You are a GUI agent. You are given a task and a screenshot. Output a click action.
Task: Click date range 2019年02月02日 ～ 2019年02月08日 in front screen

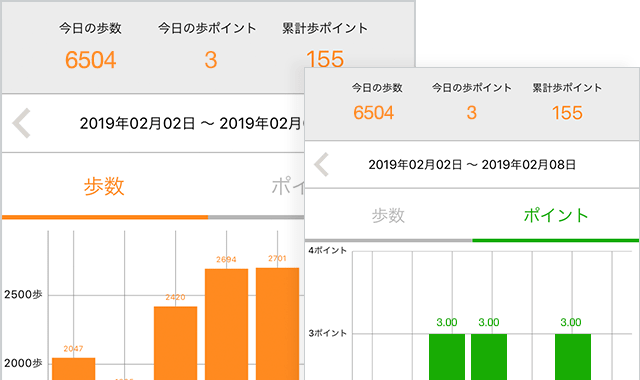472,165
